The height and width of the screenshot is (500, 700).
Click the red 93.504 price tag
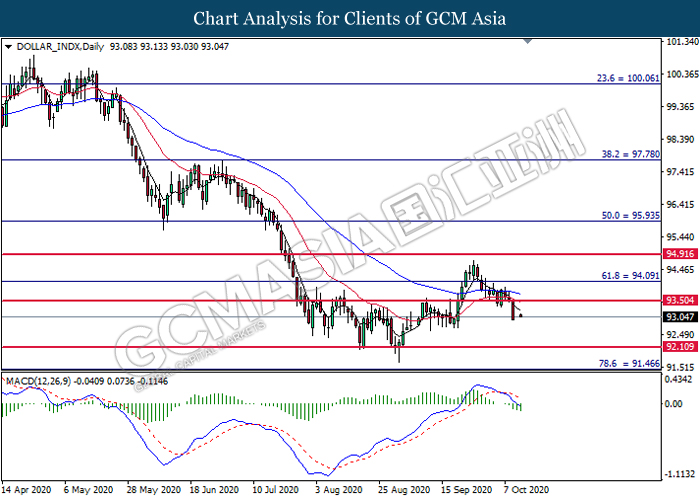[x=680, y=300]
